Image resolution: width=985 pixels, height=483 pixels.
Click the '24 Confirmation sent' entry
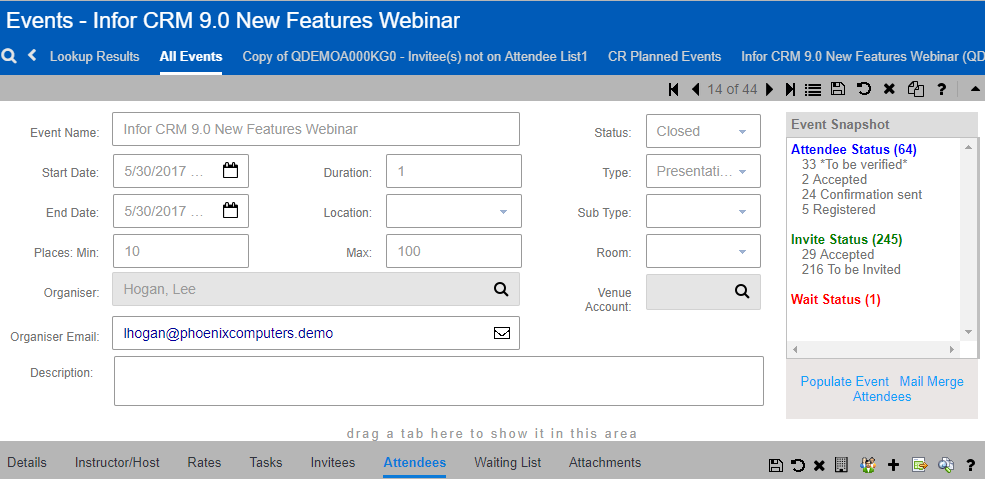862,195
